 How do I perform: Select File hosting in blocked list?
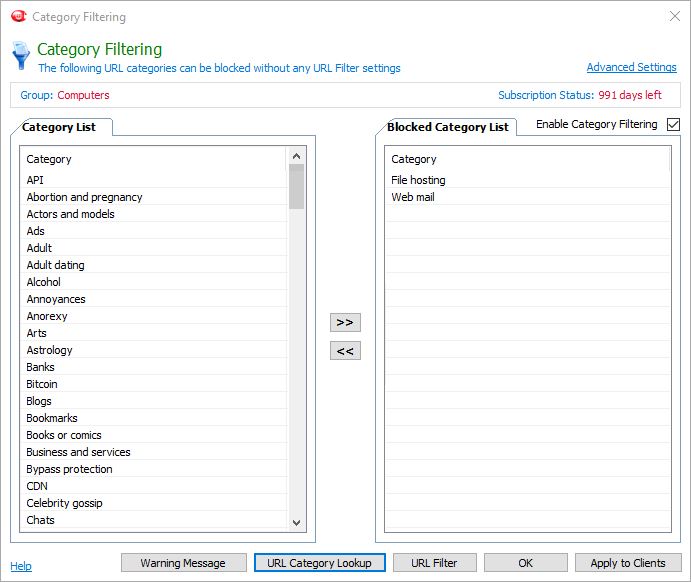point(418,180)
